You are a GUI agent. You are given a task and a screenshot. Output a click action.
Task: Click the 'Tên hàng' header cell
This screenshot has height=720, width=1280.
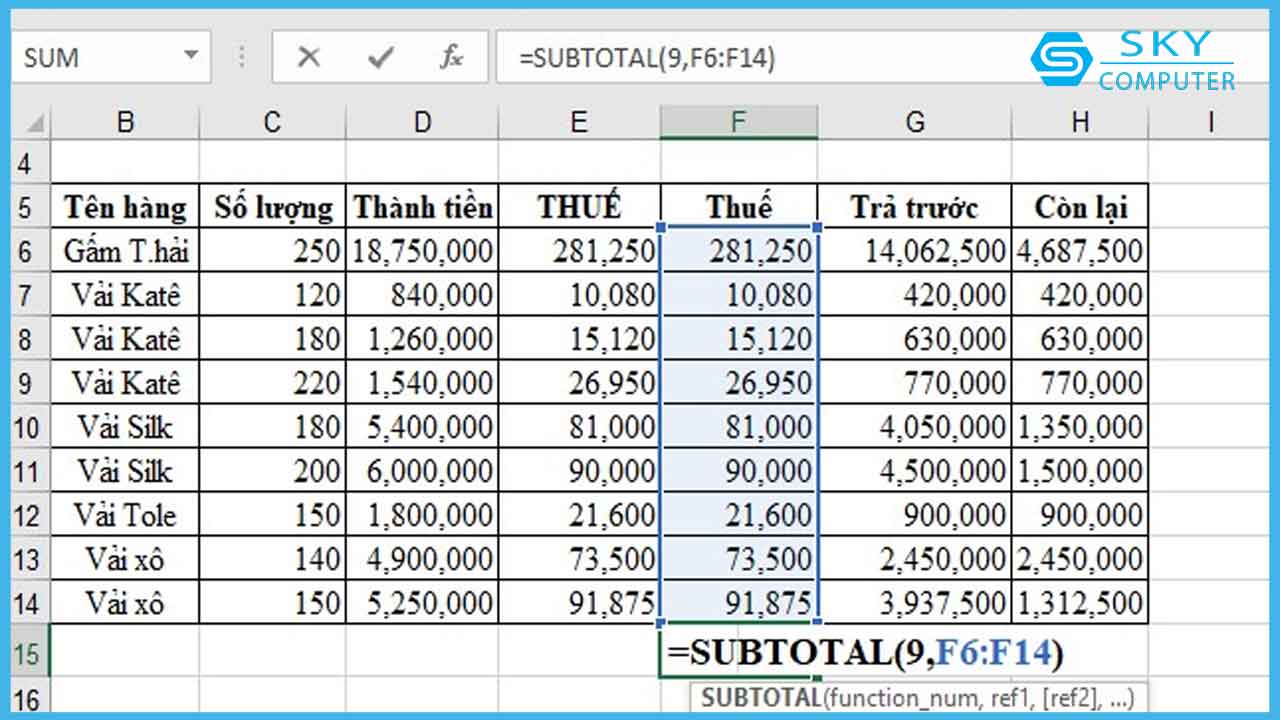pyautogui.click(x=126, y=206)
